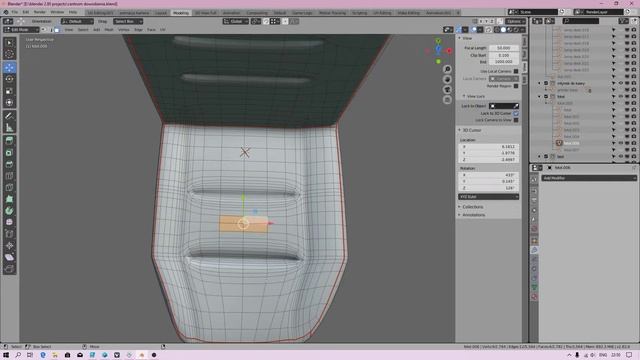640x360 pixels.
Task: Expand Annotations panel in sidebar
Action: (x=473, y=215)
